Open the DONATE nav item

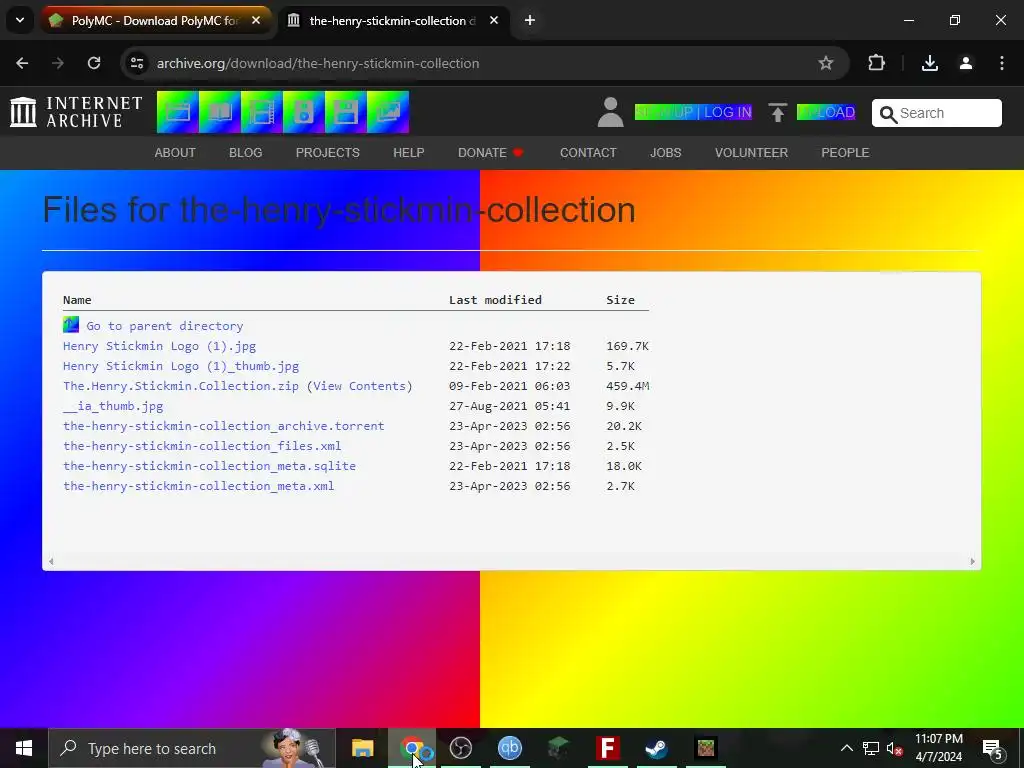pyautogui.click(x=490, y=153)
